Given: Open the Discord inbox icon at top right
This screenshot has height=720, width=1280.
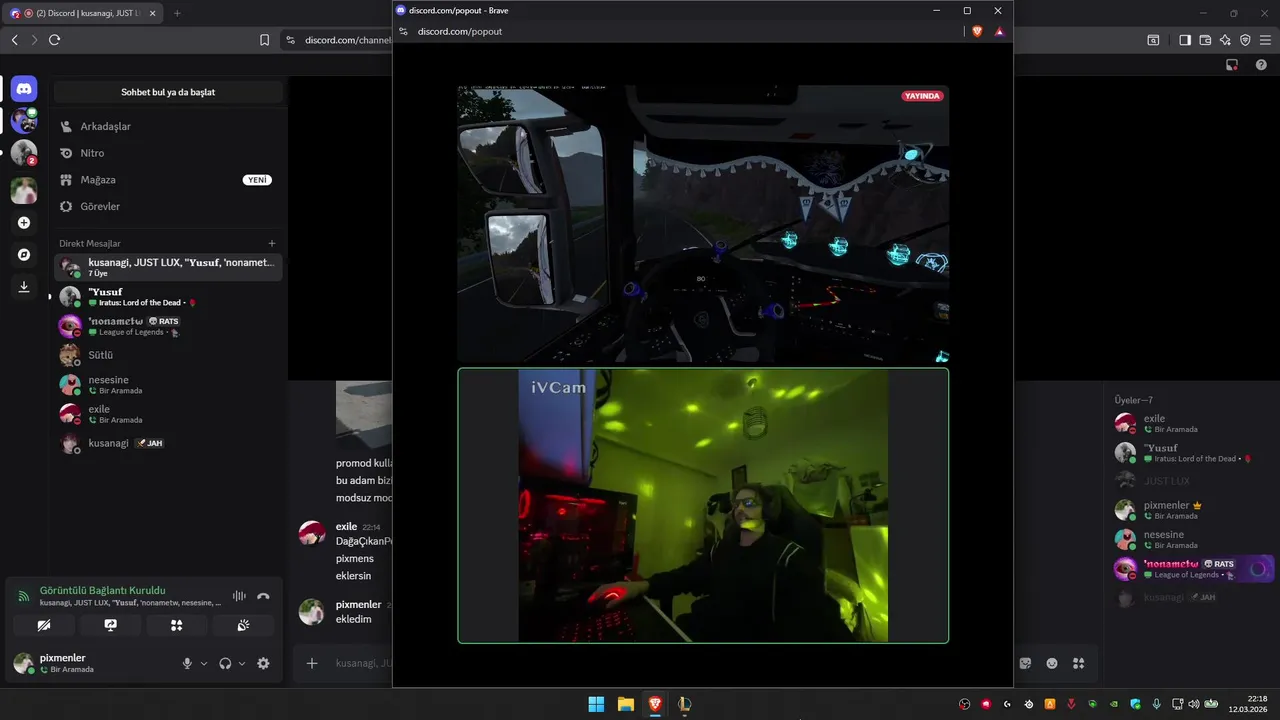Looking at the screenshot, I should (x=1233, y=65).
